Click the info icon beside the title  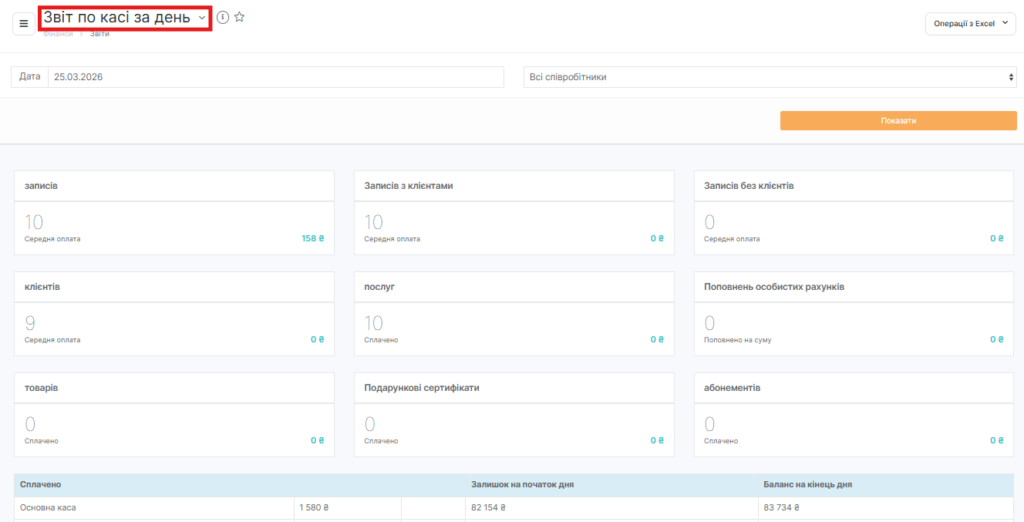[222, 17]
